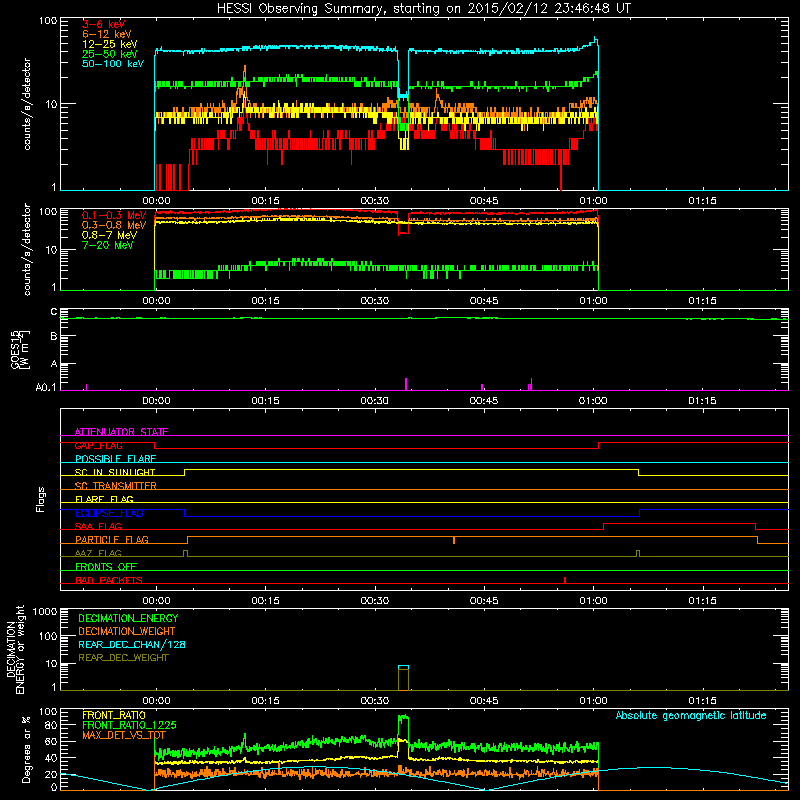Click the 00:45 time label under the GOES15 panel
Viewport: 800px width, 800px height.
484,401
